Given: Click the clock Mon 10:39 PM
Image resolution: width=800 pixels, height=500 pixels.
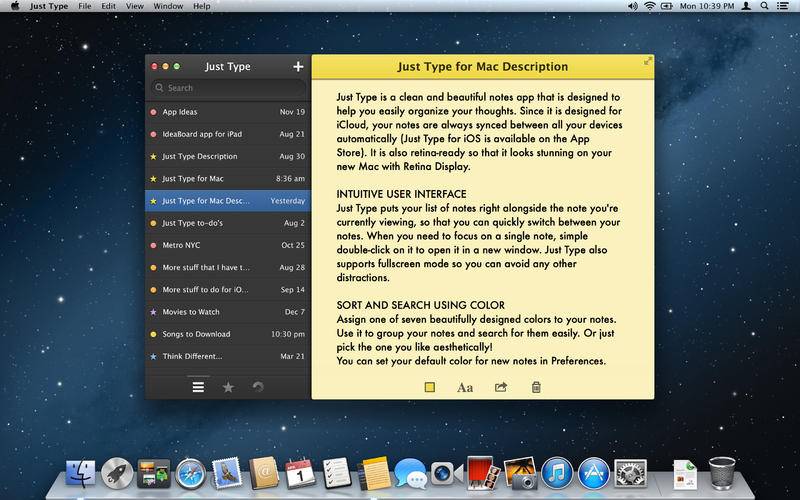Looking at the screenshot, I should [x=707, y=6].
